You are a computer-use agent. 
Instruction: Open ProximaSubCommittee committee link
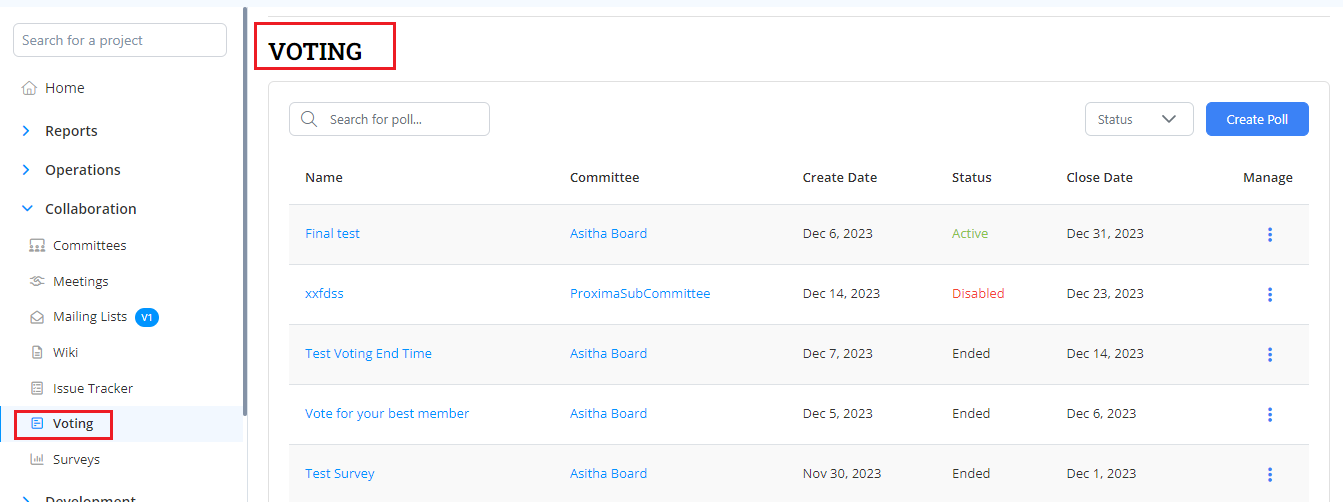coord(639,294)
